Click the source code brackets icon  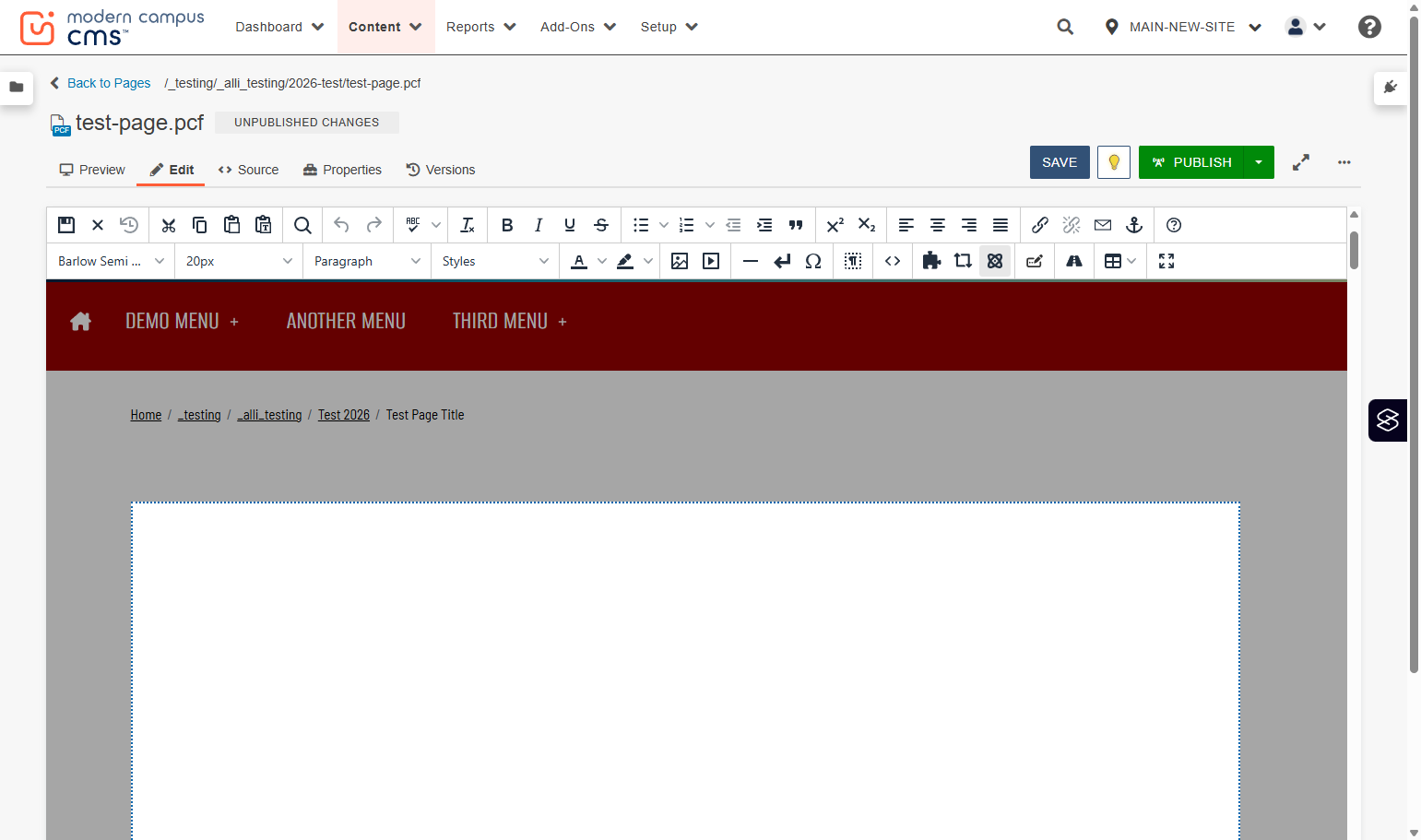tap(893, 261)
